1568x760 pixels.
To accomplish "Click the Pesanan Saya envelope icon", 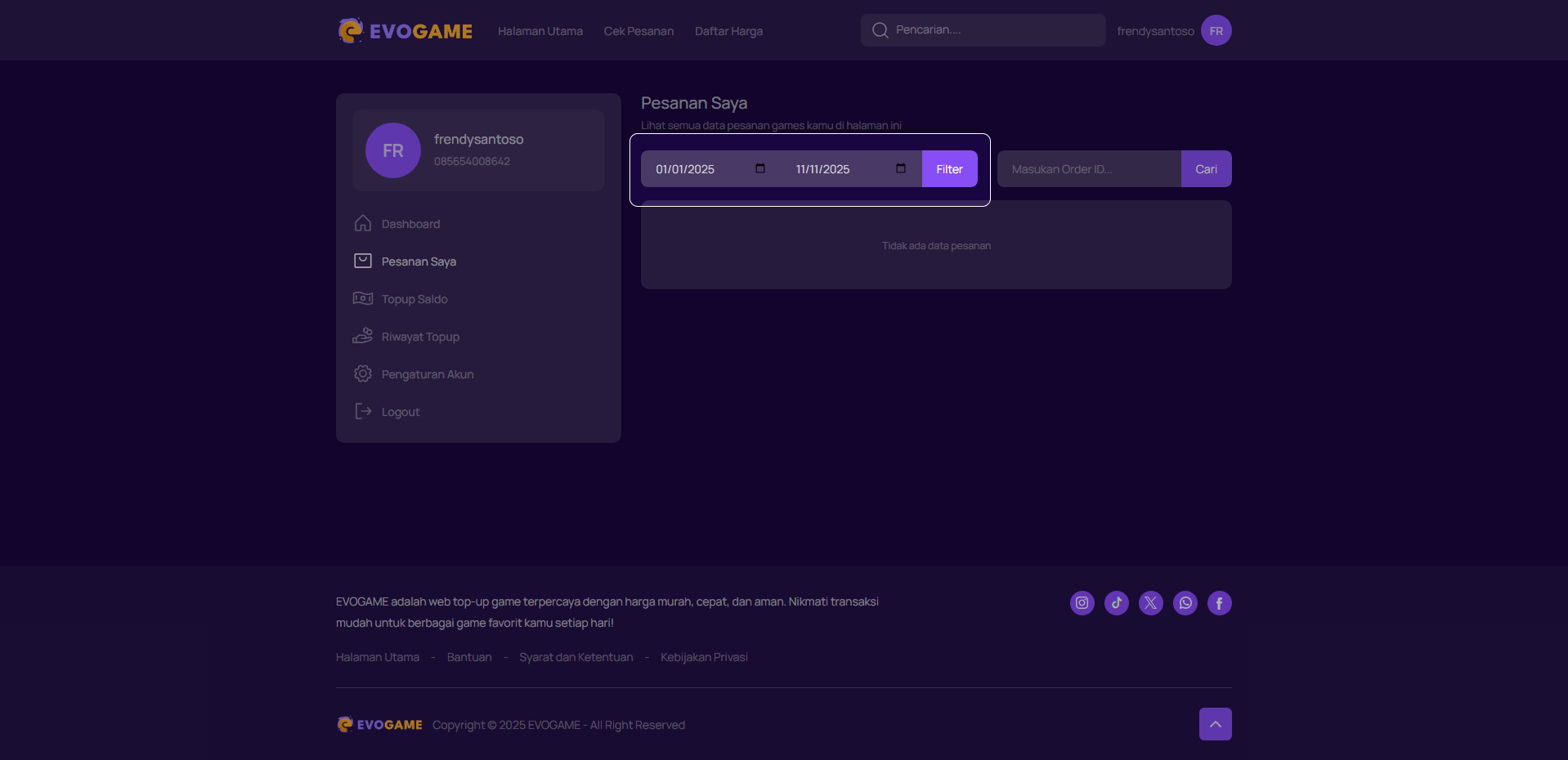I will pos(363,261).
